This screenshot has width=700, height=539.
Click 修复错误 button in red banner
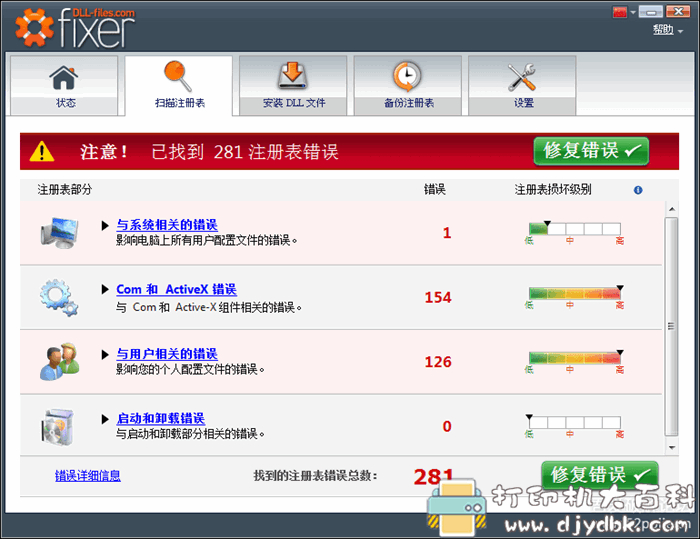(x=591, y=151)
